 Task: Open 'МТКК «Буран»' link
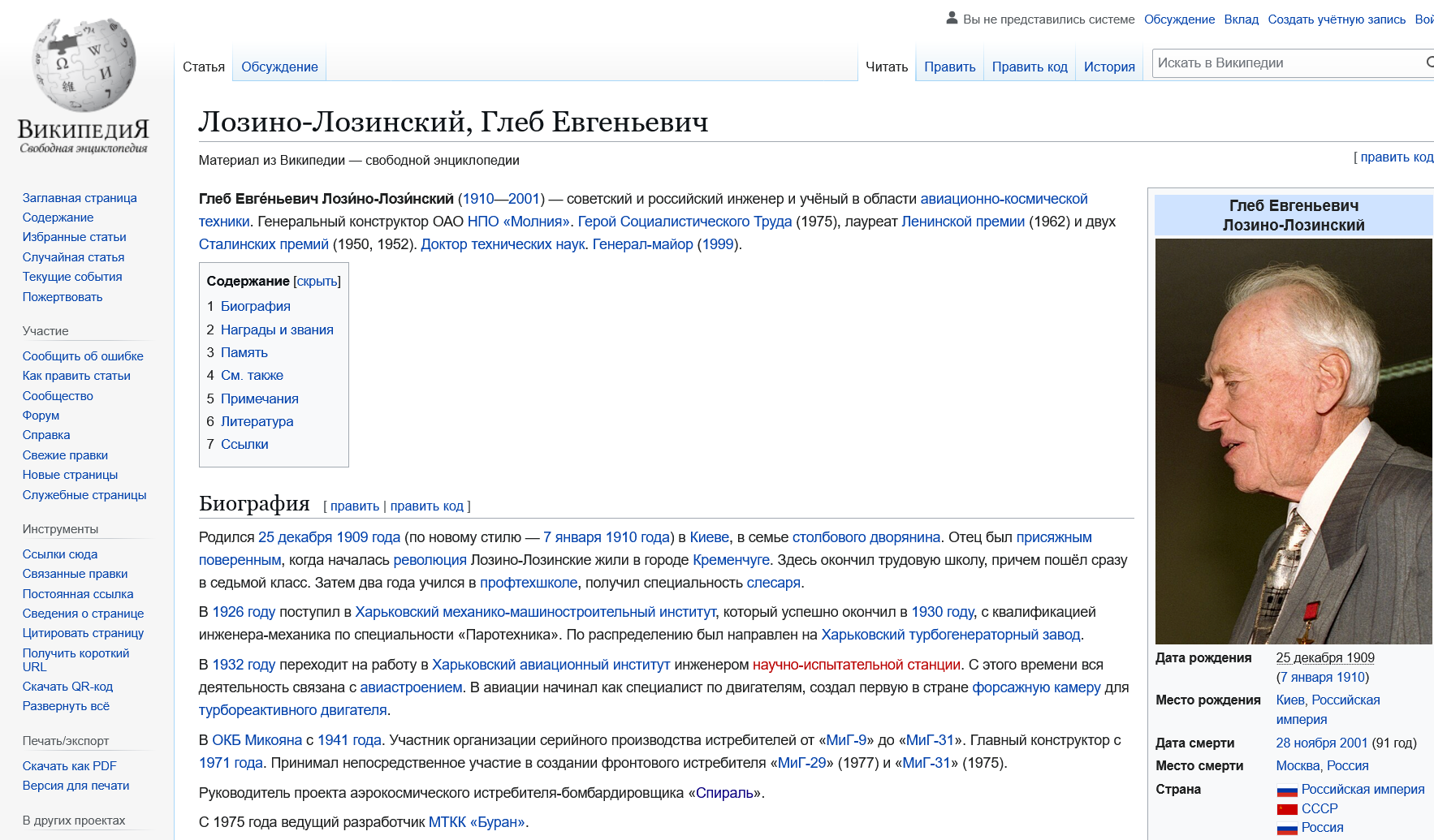click(x=477, y=822)
